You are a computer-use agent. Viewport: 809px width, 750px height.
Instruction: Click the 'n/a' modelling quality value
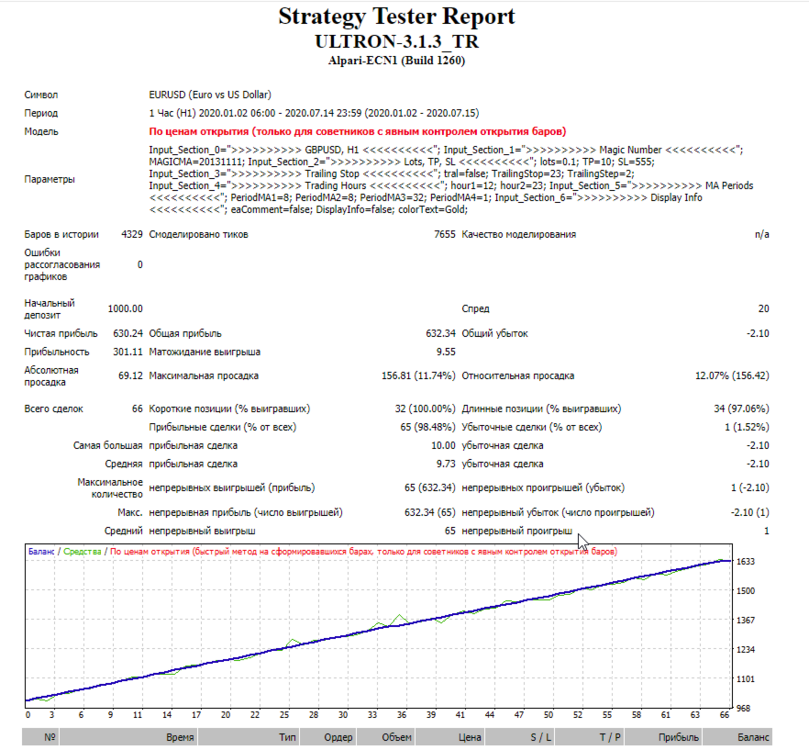(762, 235)
